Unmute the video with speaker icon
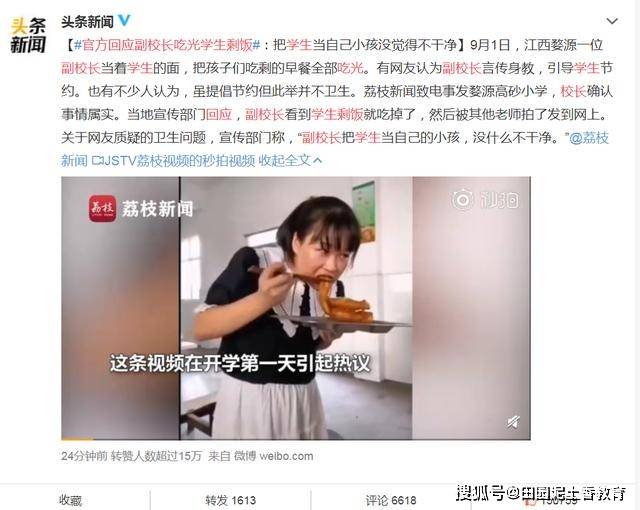 click(513, 421)
